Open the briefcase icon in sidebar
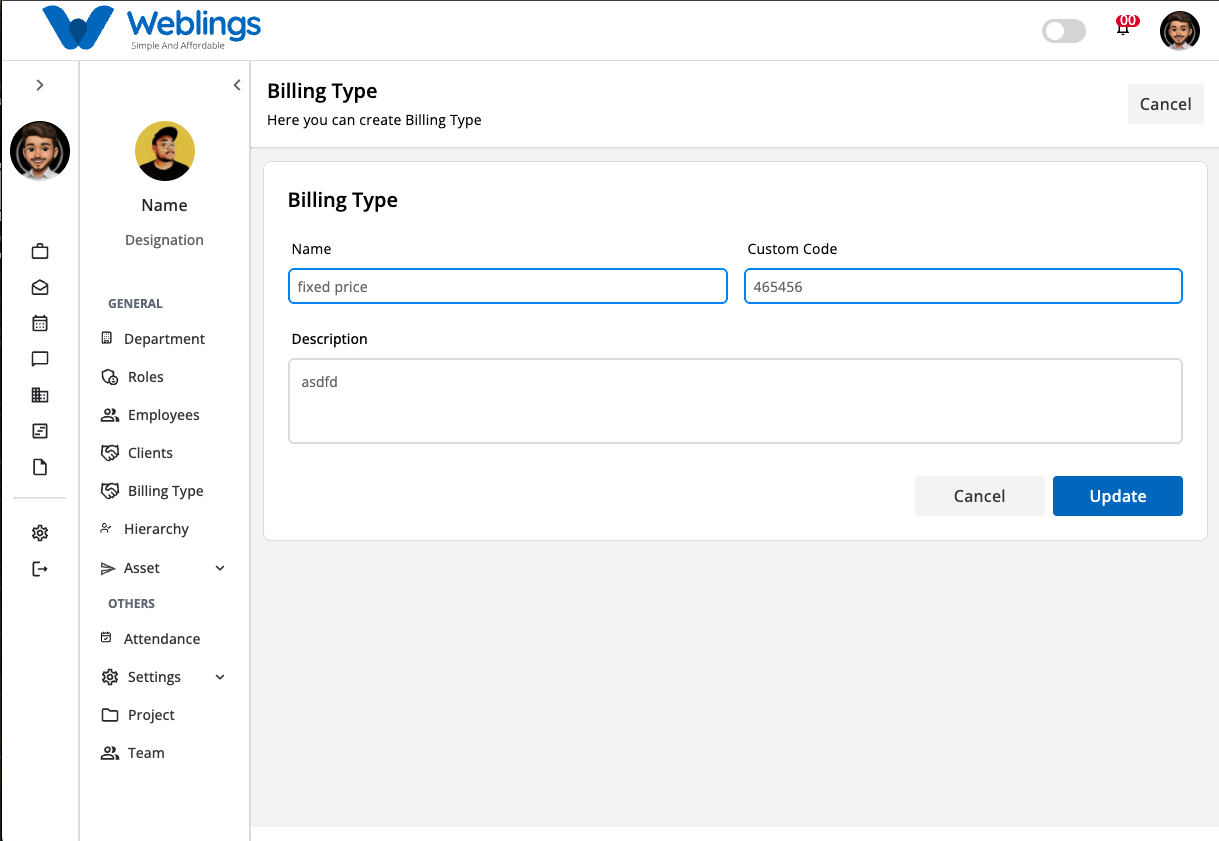Image resolution: width=1219 pixels, height=841 pixels. click(x=40, y=251)
